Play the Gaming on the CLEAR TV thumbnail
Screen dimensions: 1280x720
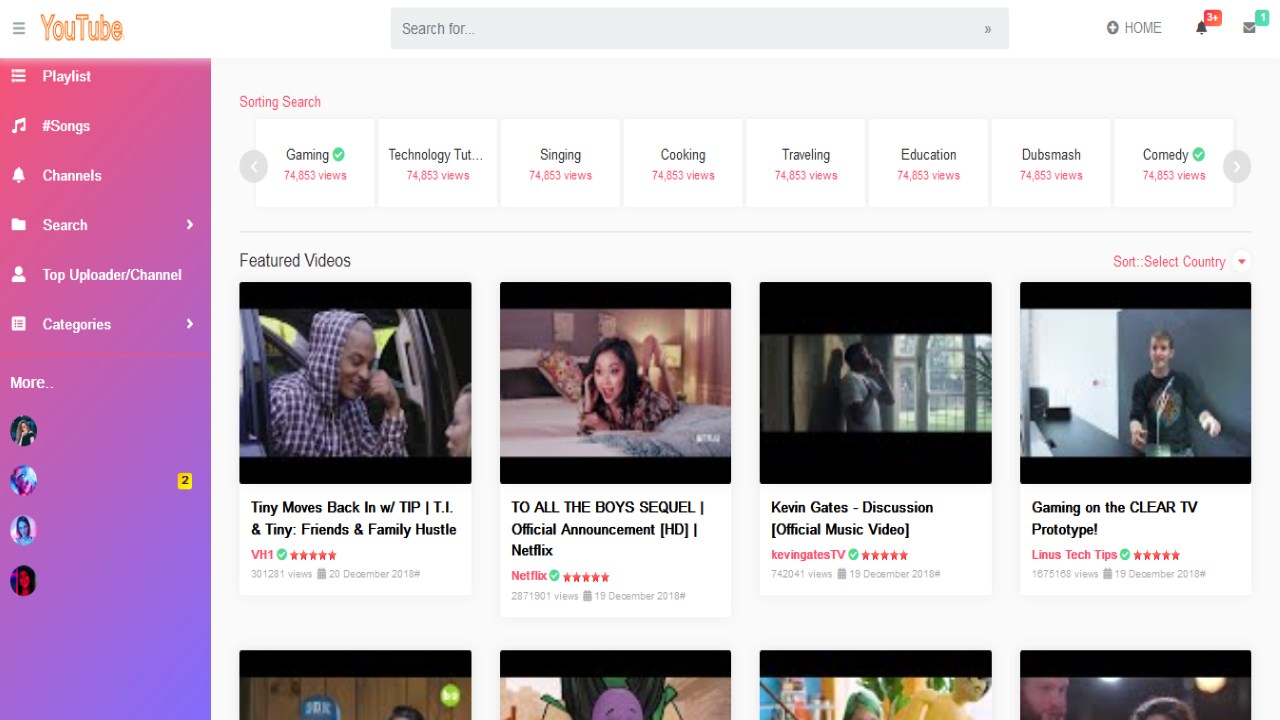tap(1136, 383)
